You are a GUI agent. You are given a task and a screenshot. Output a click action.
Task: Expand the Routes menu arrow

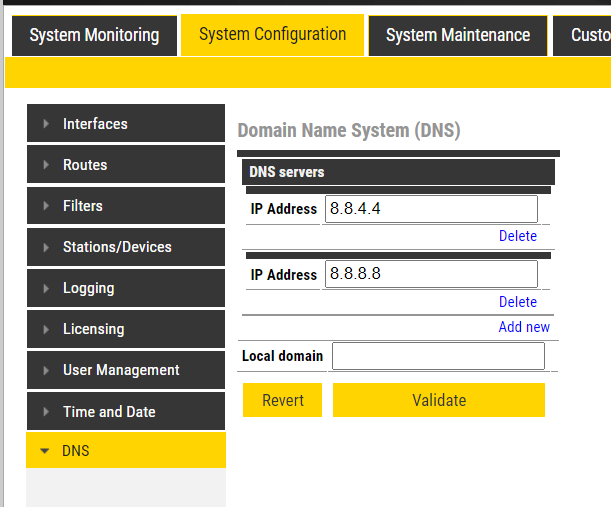pos(46,165)
